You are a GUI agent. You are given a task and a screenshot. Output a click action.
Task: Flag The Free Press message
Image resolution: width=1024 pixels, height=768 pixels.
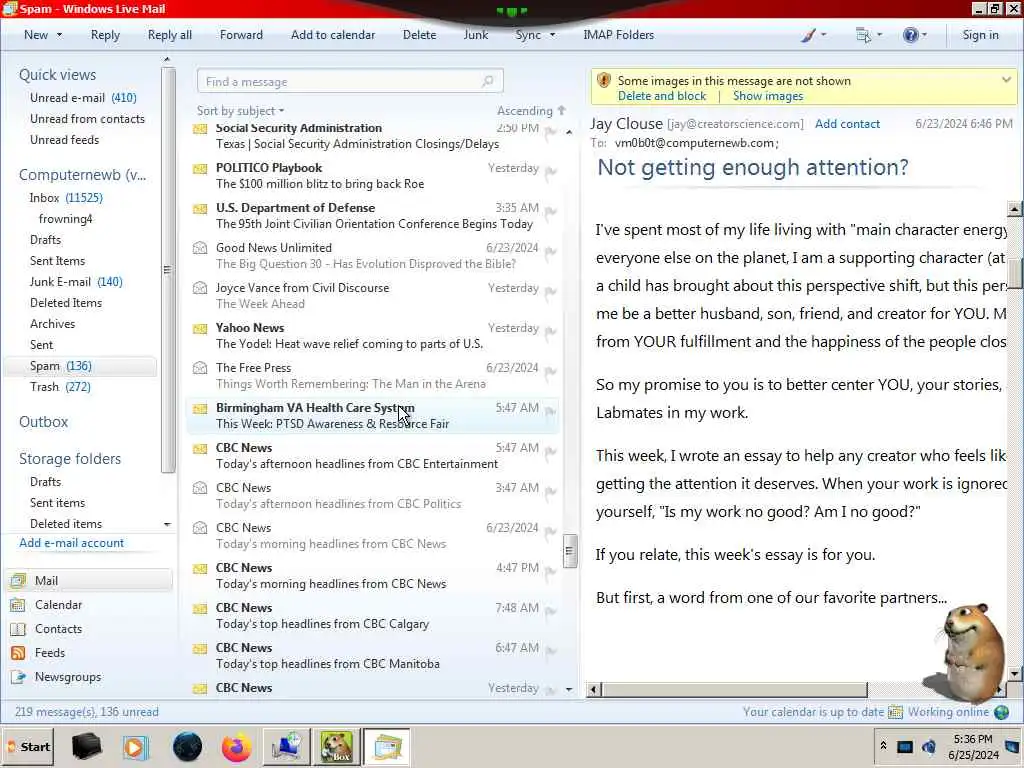[551, 372]
